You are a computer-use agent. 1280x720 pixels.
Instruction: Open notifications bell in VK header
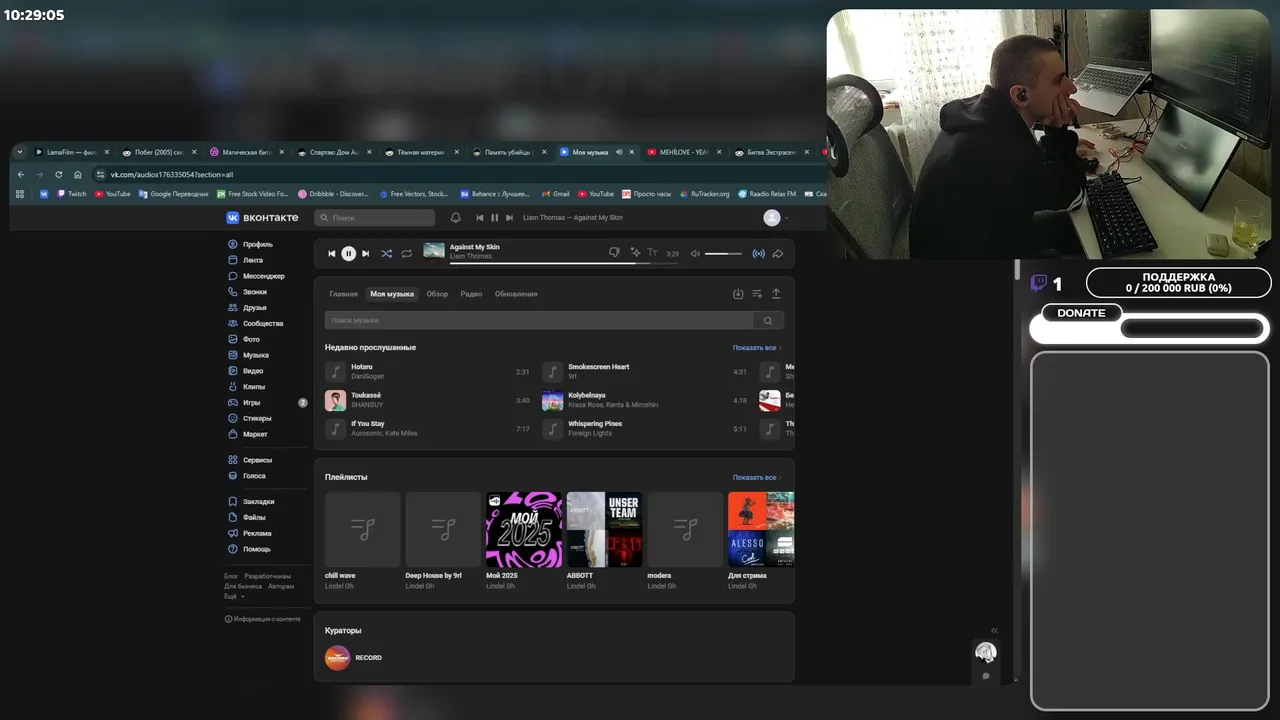(x=456, y=217)
